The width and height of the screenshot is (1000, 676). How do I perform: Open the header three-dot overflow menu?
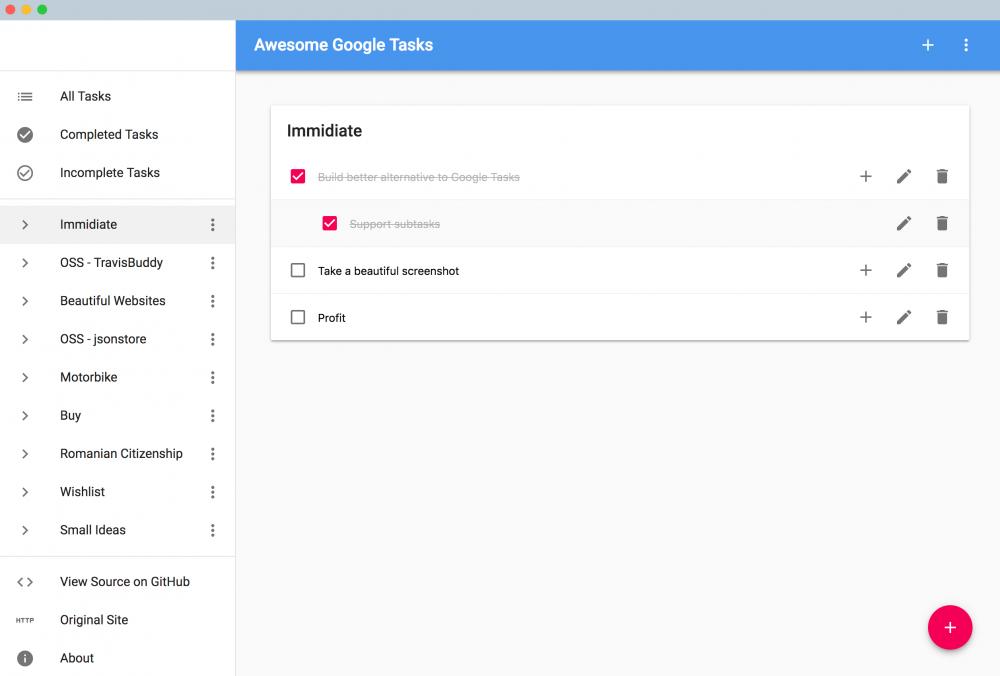coord(966,45)
